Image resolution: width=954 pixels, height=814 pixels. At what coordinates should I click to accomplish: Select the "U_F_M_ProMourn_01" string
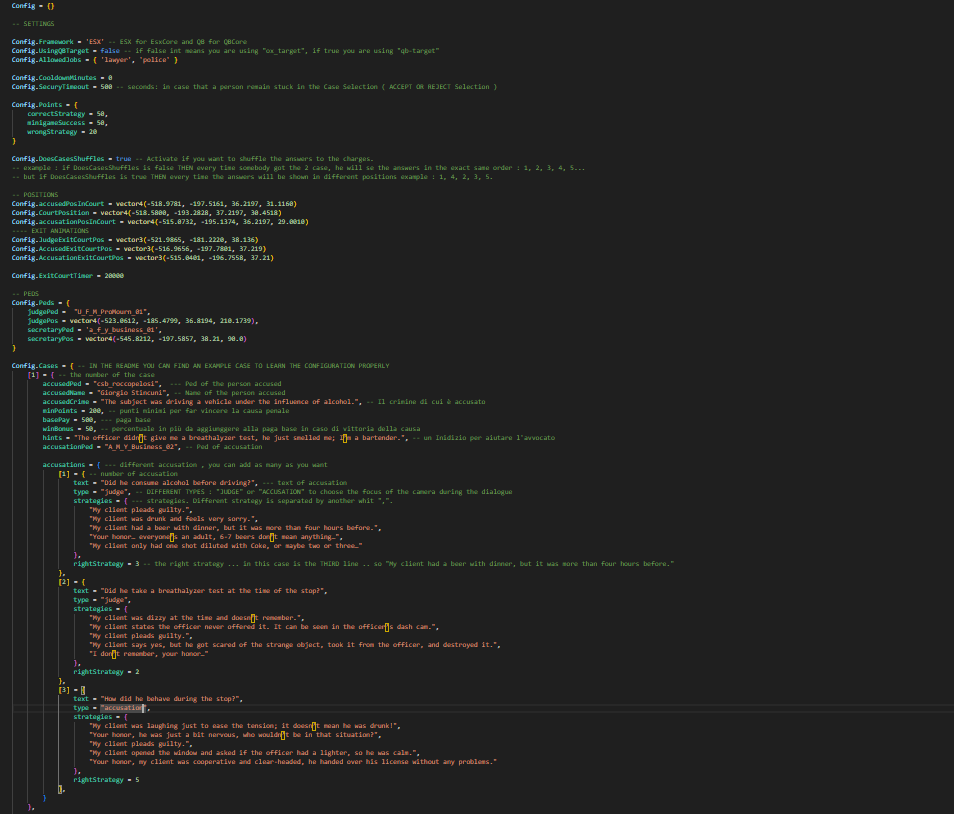112,311
